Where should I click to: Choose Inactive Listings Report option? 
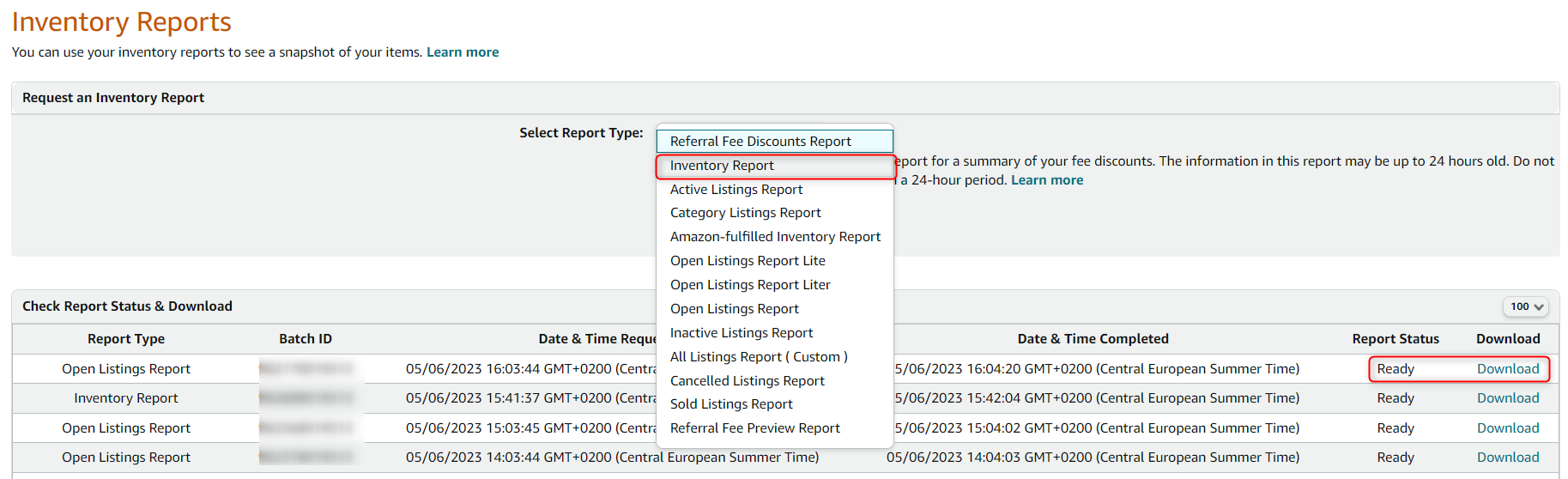tap(741, 333)
